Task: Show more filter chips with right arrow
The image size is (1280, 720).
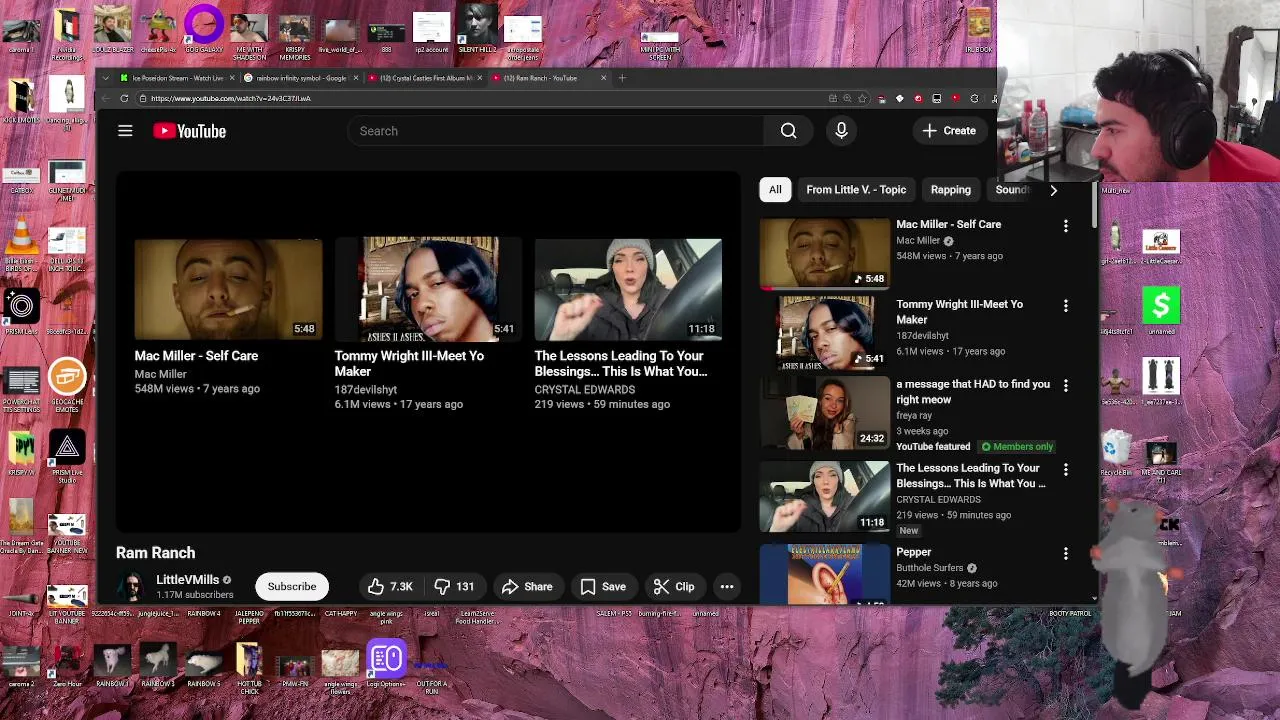Action: 1053,190
